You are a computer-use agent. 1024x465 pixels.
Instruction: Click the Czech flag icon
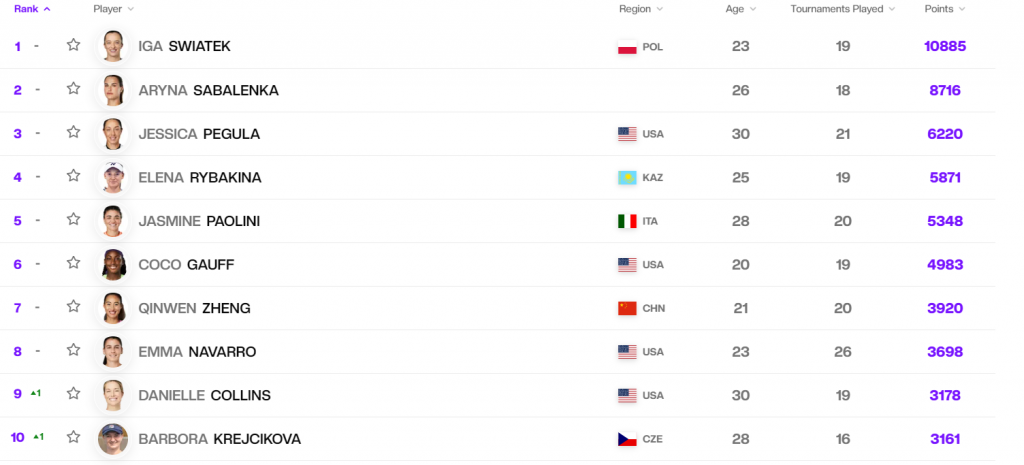pos(627,439)
